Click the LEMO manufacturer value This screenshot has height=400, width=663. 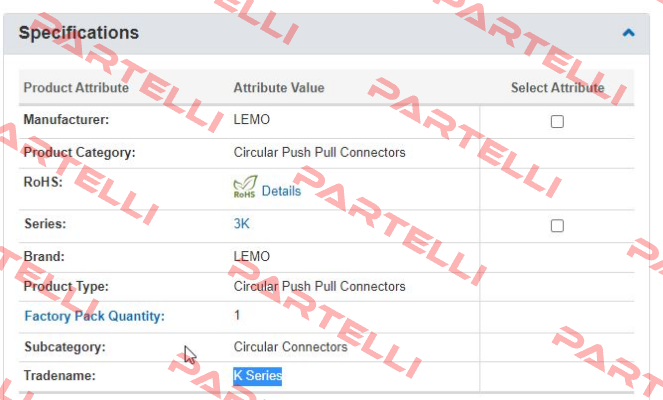252,119
